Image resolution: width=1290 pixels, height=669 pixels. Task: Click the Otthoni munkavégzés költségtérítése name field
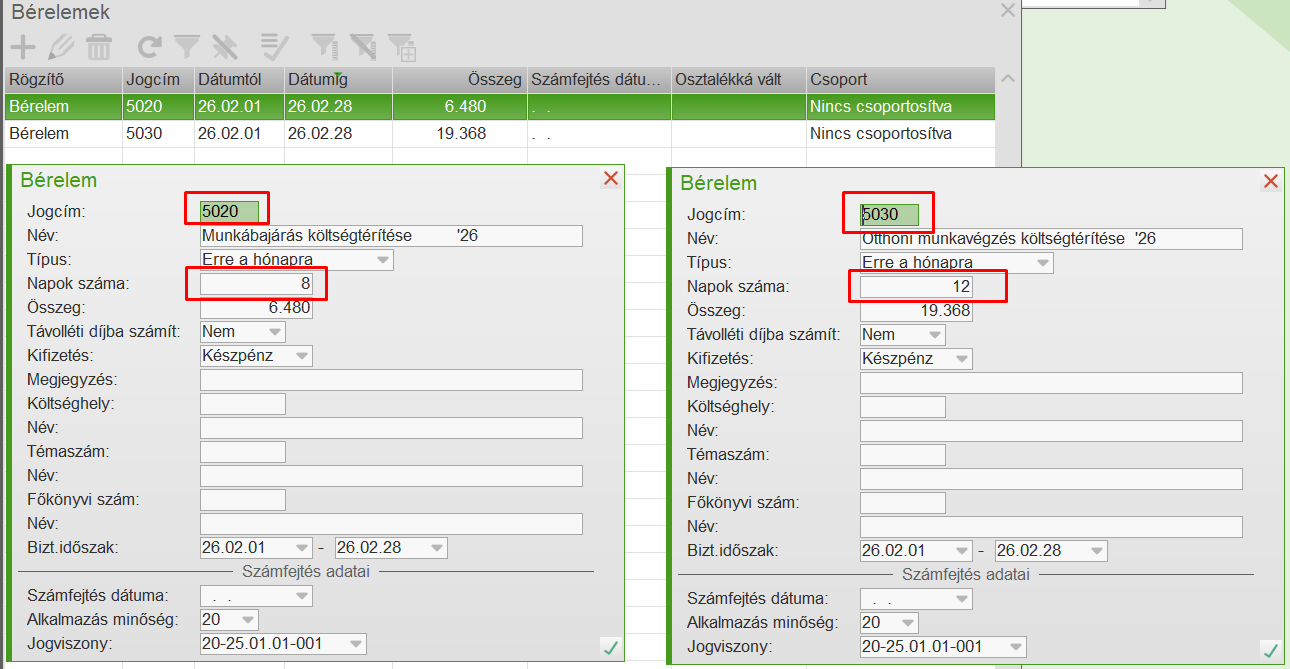(x=1051, y=238)
